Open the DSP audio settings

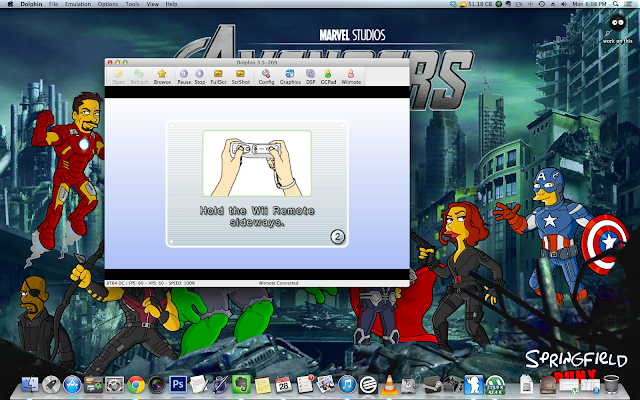(x=311, y=76)
